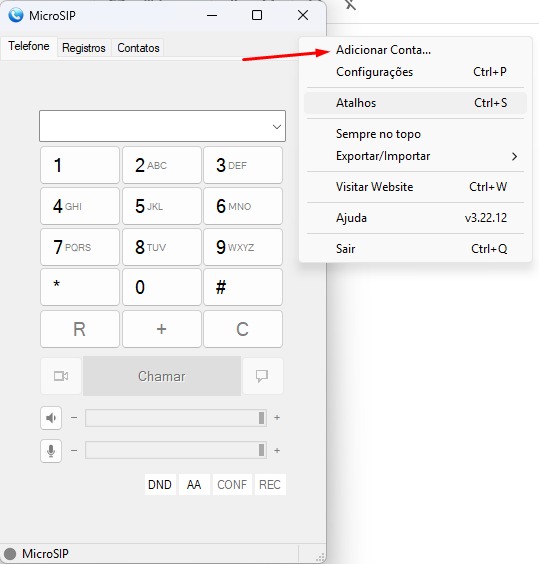Image resolution: width=539 pixels, height=564 pixels.
Task: Select Adicionar Conta... from the menu
Action: pos(415,50)
